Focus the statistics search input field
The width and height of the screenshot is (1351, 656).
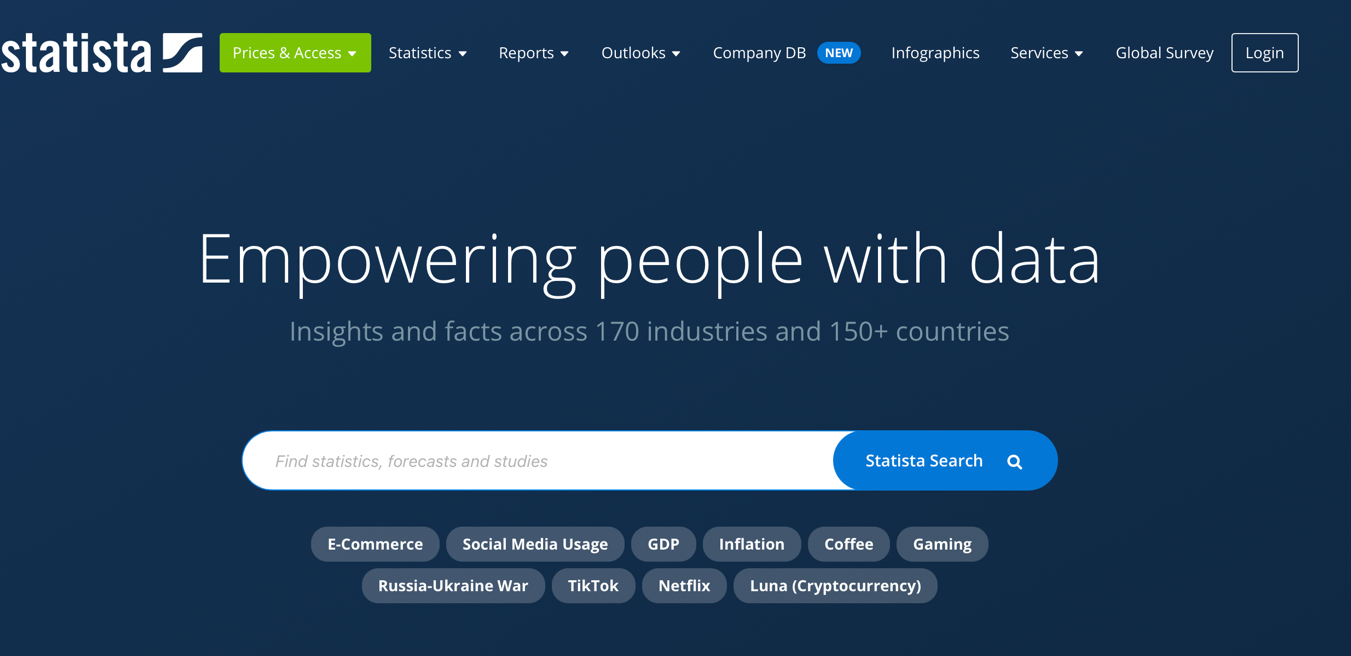pos(540,461)
